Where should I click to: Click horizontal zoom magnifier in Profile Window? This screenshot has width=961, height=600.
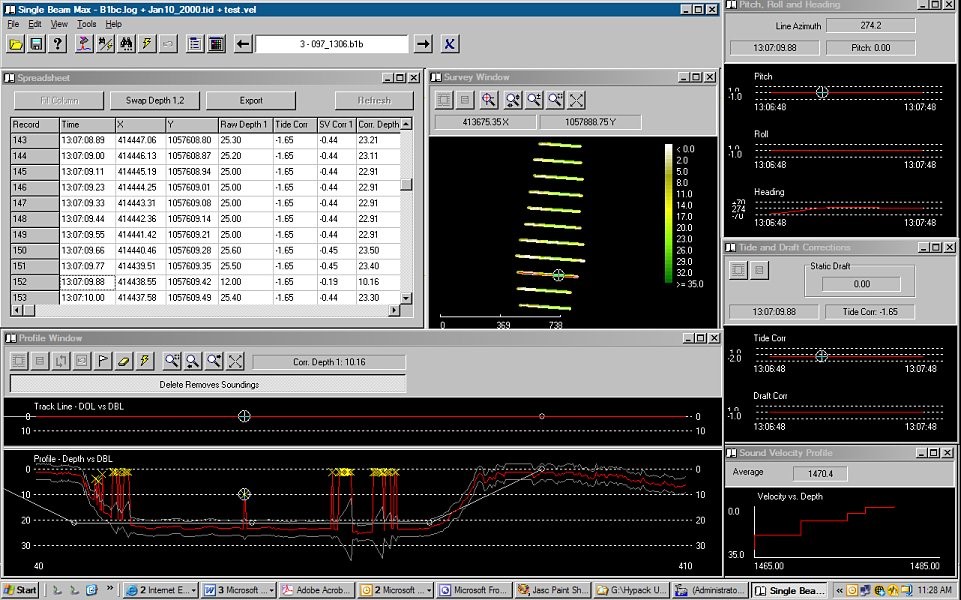(x=193, y=361)
